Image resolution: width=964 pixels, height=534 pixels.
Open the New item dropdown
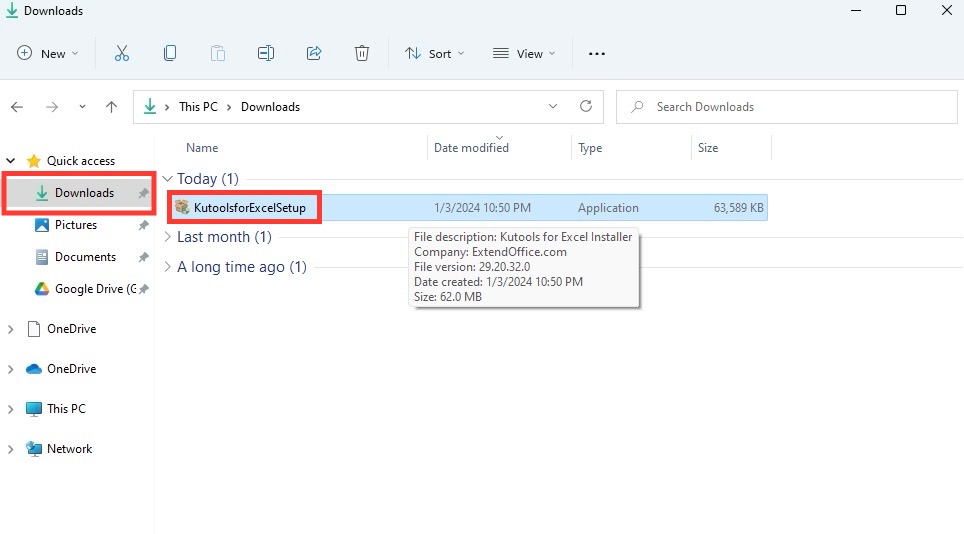[x=48, y=53]
